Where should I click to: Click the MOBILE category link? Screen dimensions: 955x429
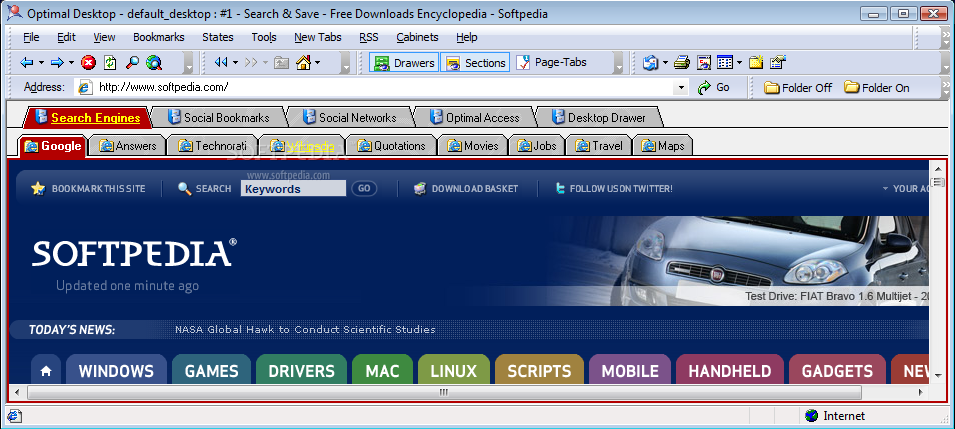[x=630, y=370]
